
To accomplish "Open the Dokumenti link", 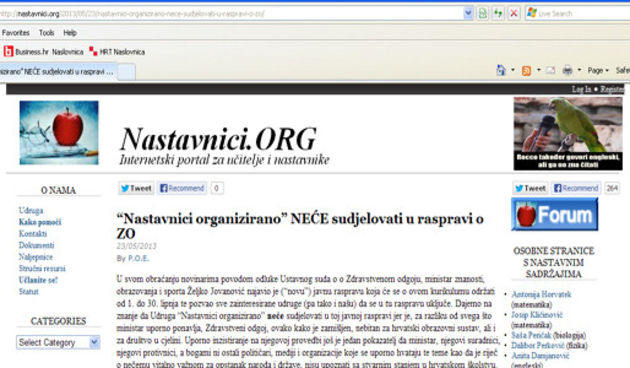I will pos(36,245).
